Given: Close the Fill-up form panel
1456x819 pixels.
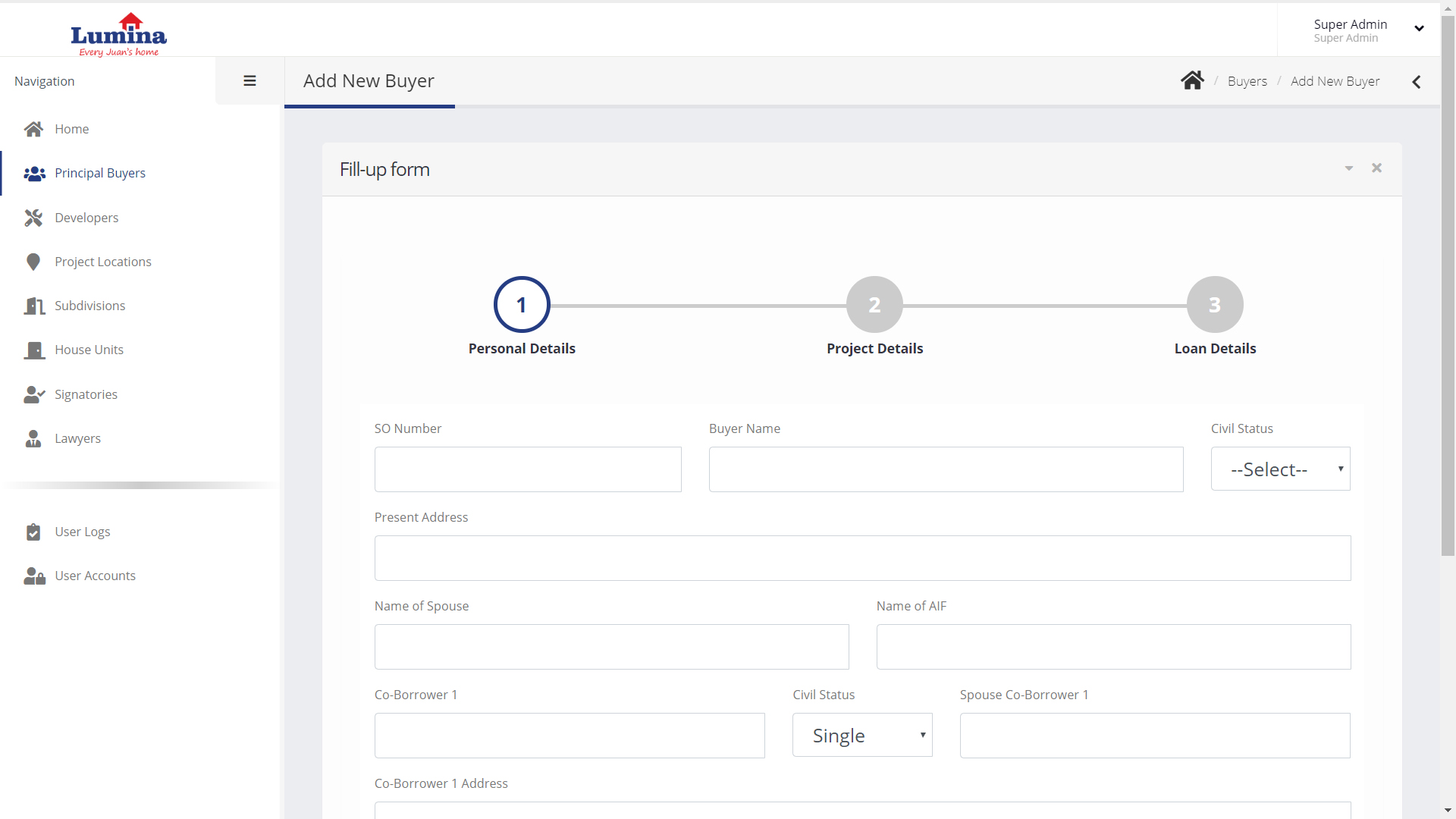Looking at the screenshot, I should pos(1376,168).
